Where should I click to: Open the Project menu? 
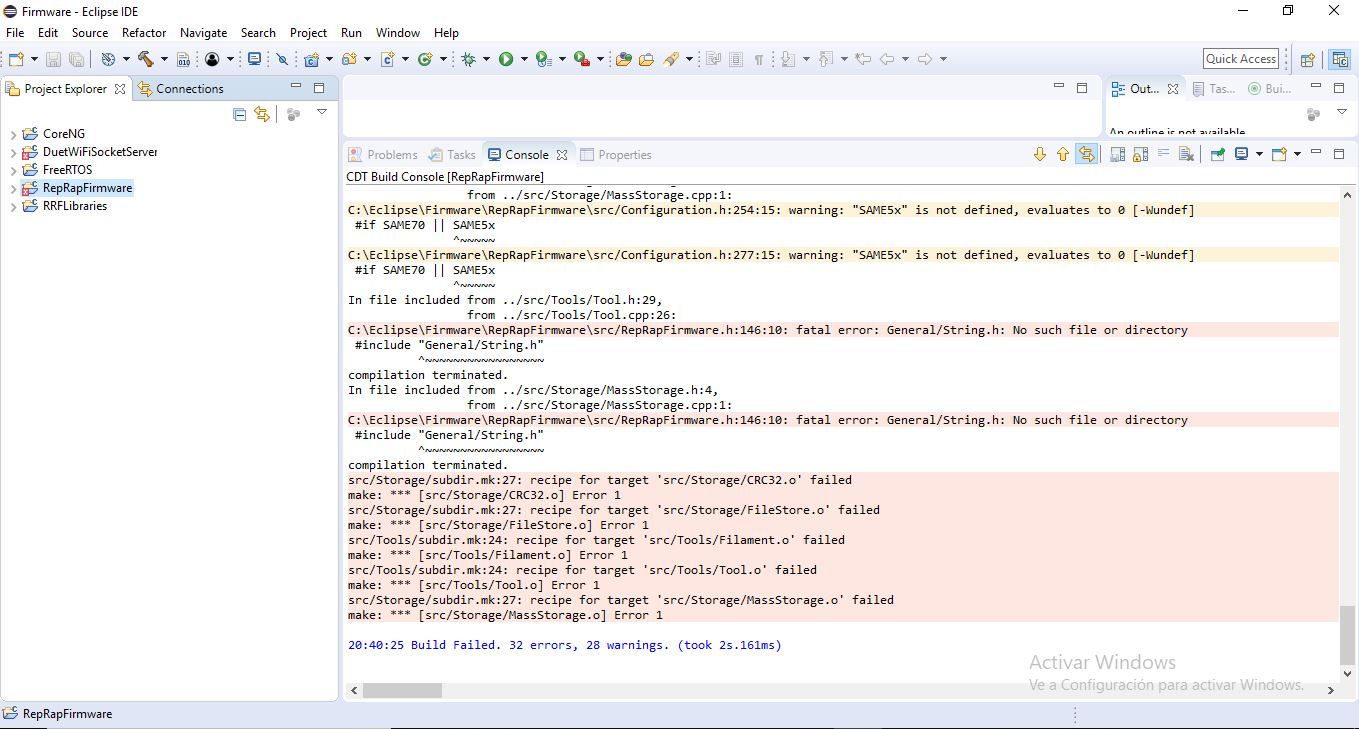point(308,32)
